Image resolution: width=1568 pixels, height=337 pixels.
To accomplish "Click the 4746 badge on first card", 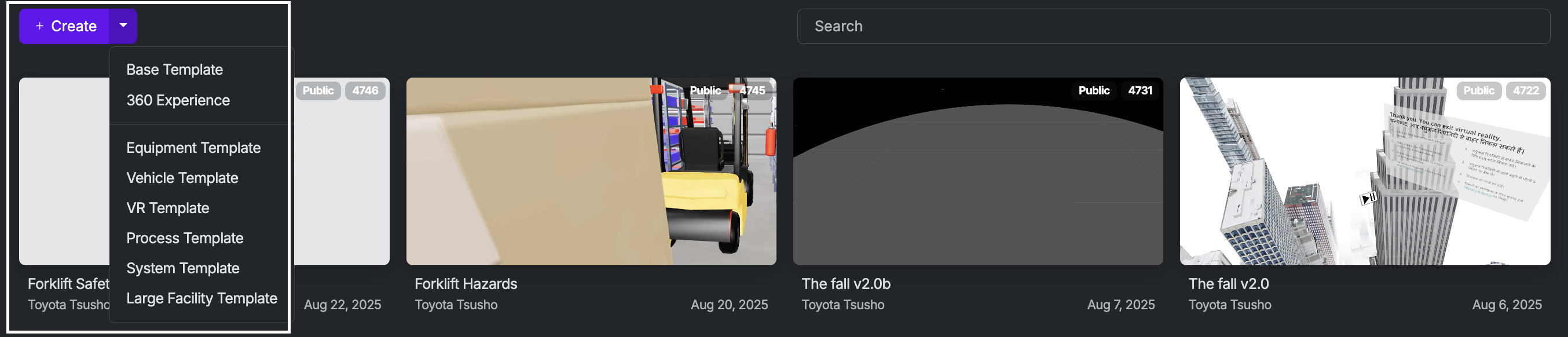I will pos(365,91).
